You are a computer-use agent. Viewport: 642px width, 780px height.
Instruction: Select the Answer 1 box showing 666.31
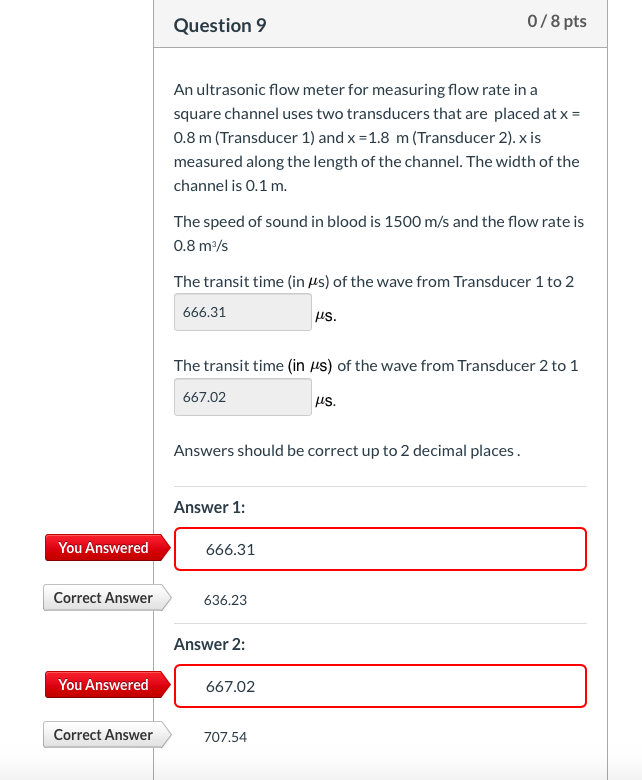pyautogui.click(x=380, y=549)
